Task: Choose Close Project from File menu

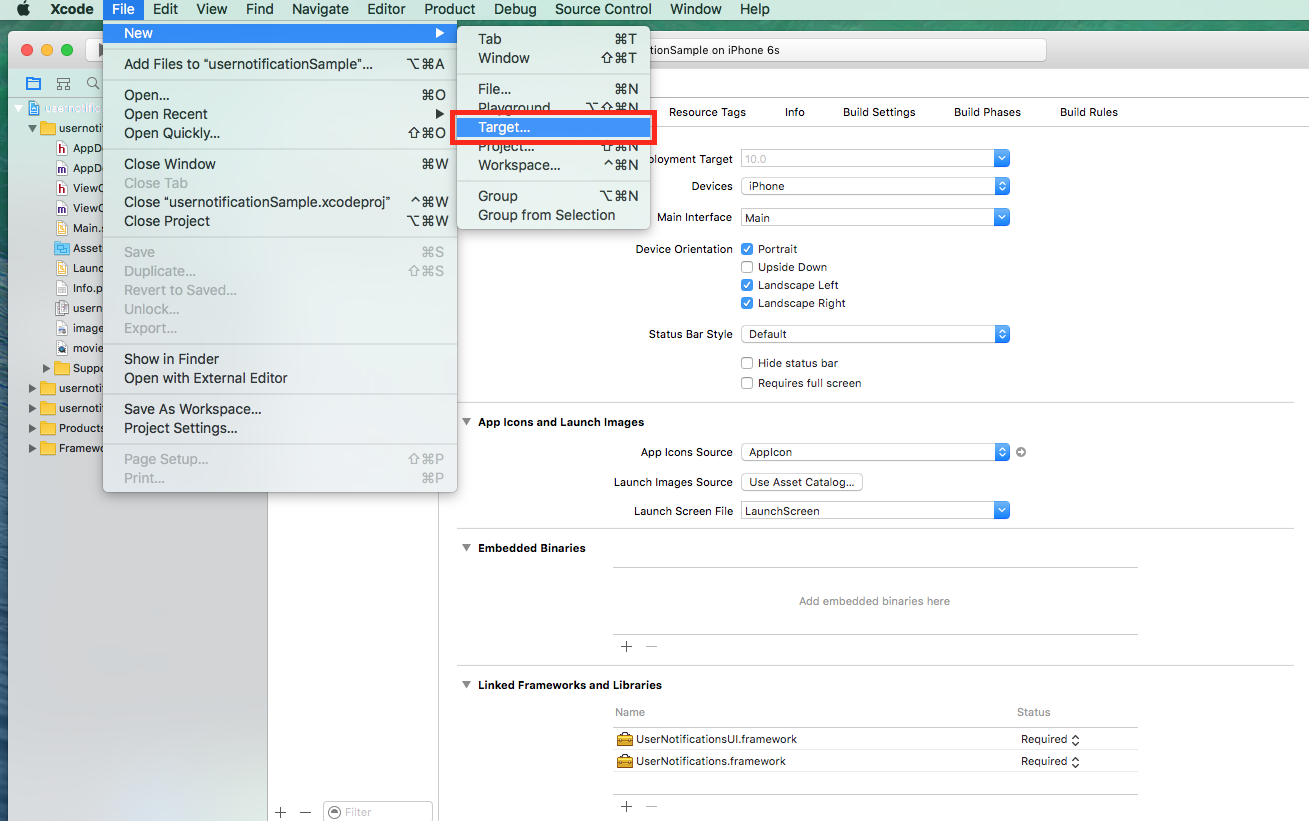Action: (280, 221)
